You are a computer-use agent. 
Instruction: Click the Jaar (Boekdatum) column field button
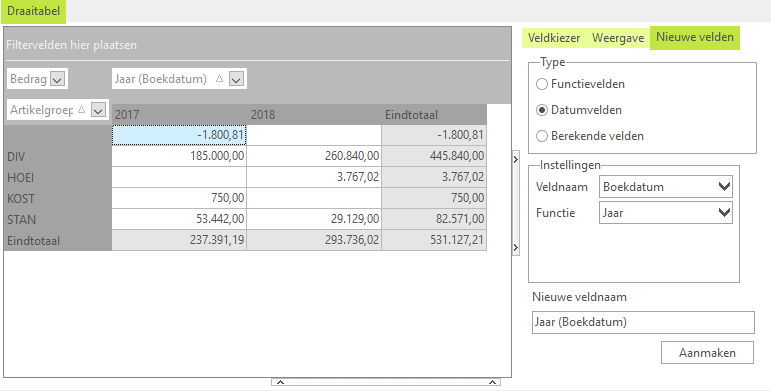pos(179,79)
